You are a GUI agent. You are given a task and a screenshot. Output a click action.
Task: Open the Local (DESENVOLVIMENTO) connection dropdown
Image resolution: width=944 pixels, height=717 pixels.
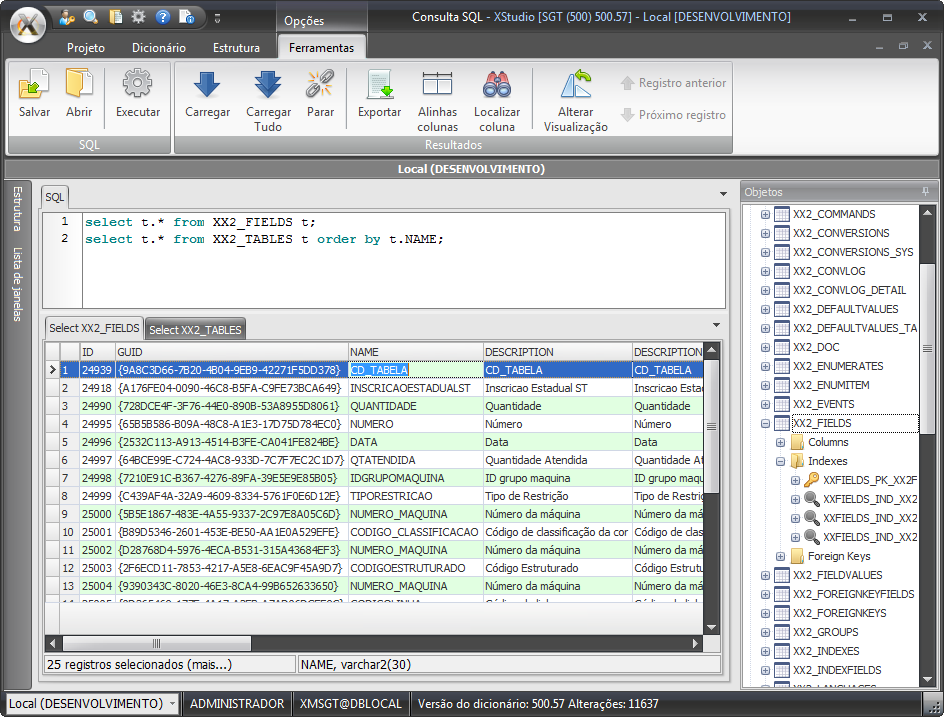(172, 704)
